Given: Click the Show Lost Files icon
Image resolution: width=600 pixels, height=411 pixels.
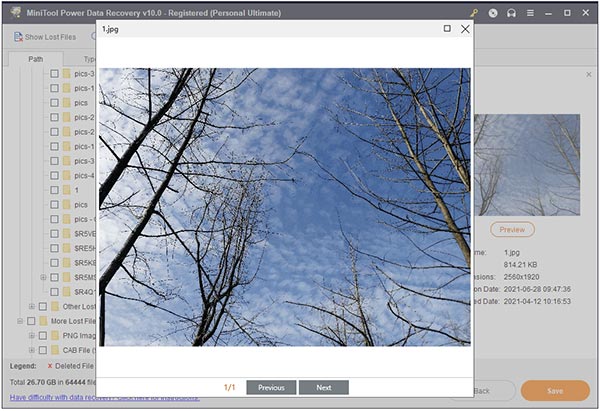Looking at the screenshot, I should [x=19, y=37].
